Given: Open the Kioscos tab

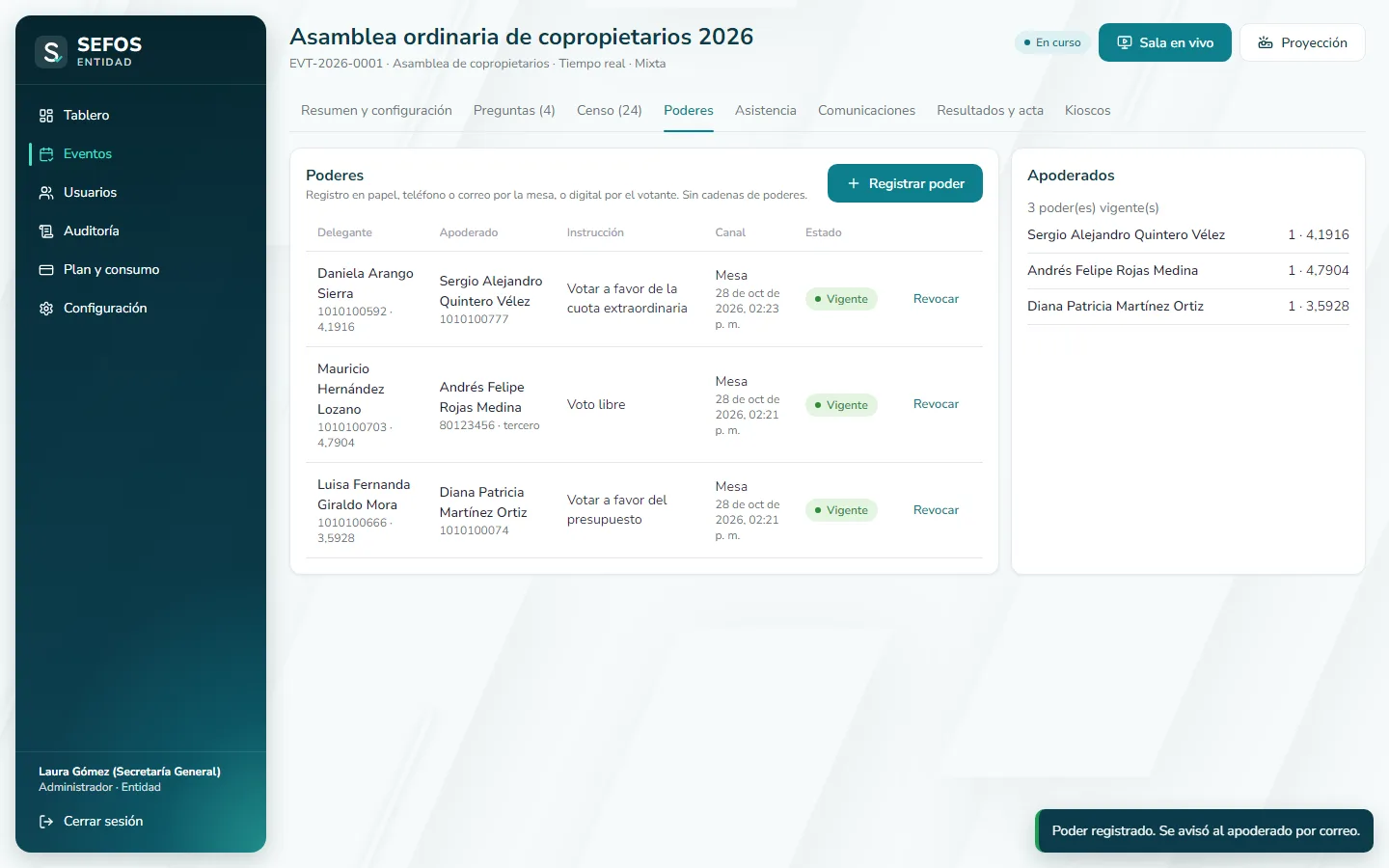Looking at the screenshot, I should (x=1087, y=111).
